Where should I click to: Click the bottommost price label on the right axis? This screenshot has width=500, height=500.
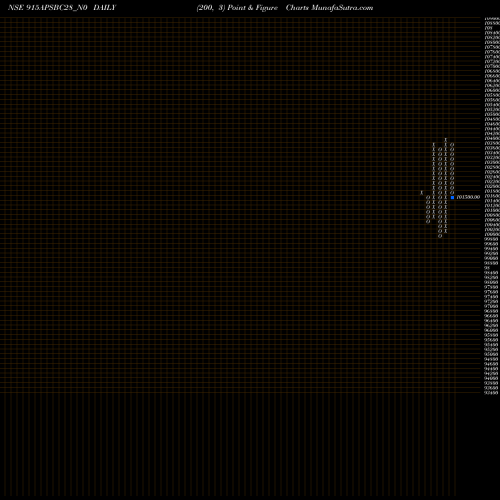click(x=491, y=393)
